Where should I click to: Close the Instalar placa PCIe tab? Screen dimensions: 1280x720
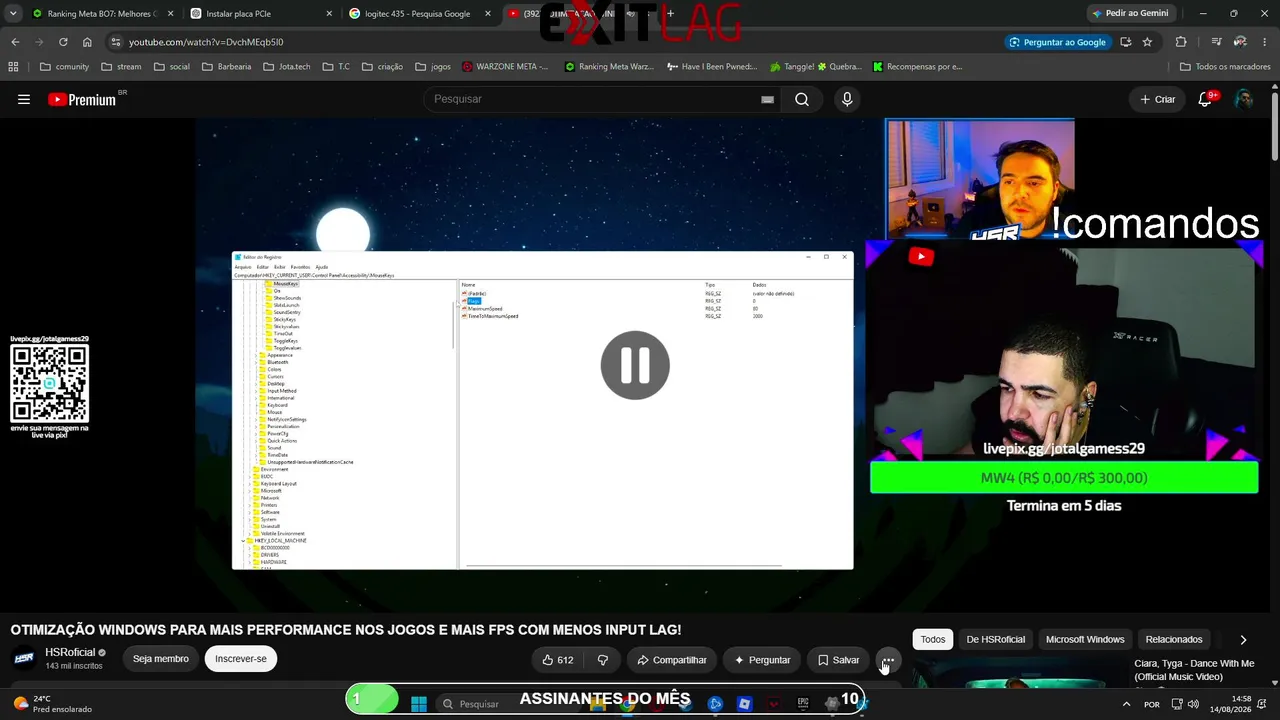(x=329, y=14)
